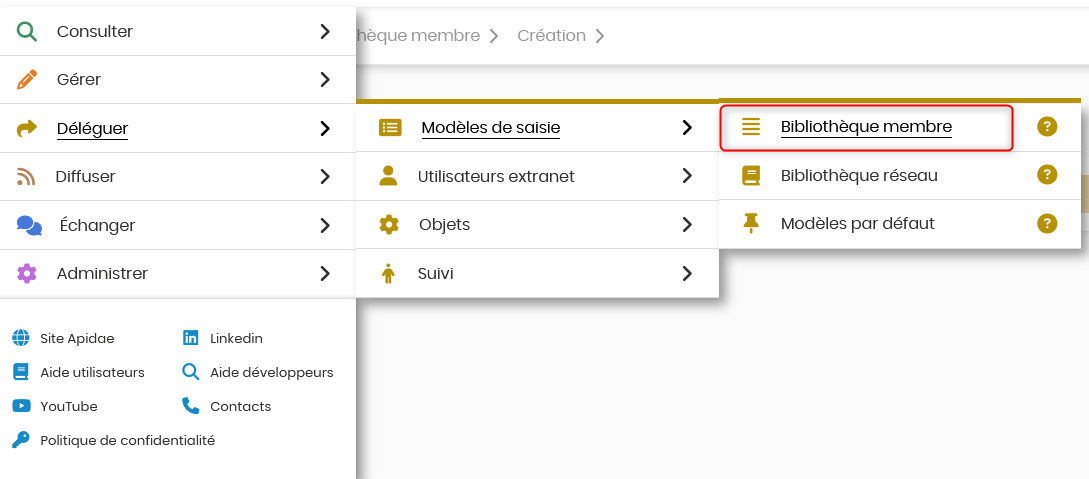Expand the Administrer chevron
Screen dimensions: 1089x479
(x=325, y=274)
